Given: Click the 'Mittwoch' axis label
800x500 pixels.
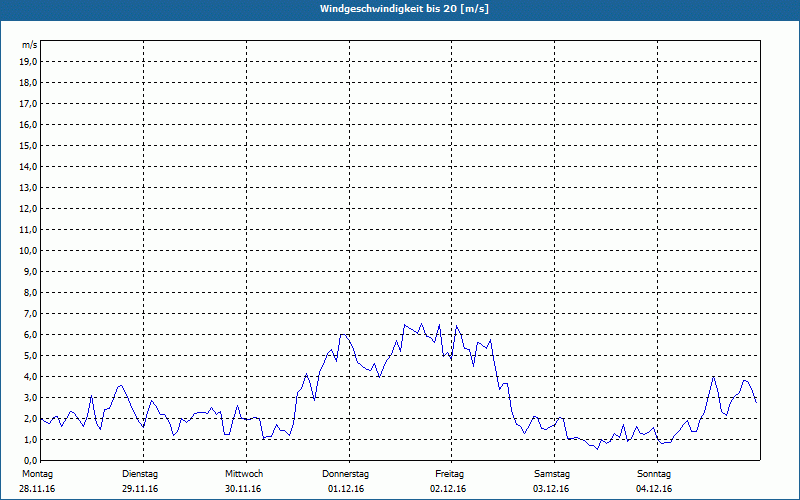Looking at the screenshot, I should pyautogui.click(x=243, y=473).
